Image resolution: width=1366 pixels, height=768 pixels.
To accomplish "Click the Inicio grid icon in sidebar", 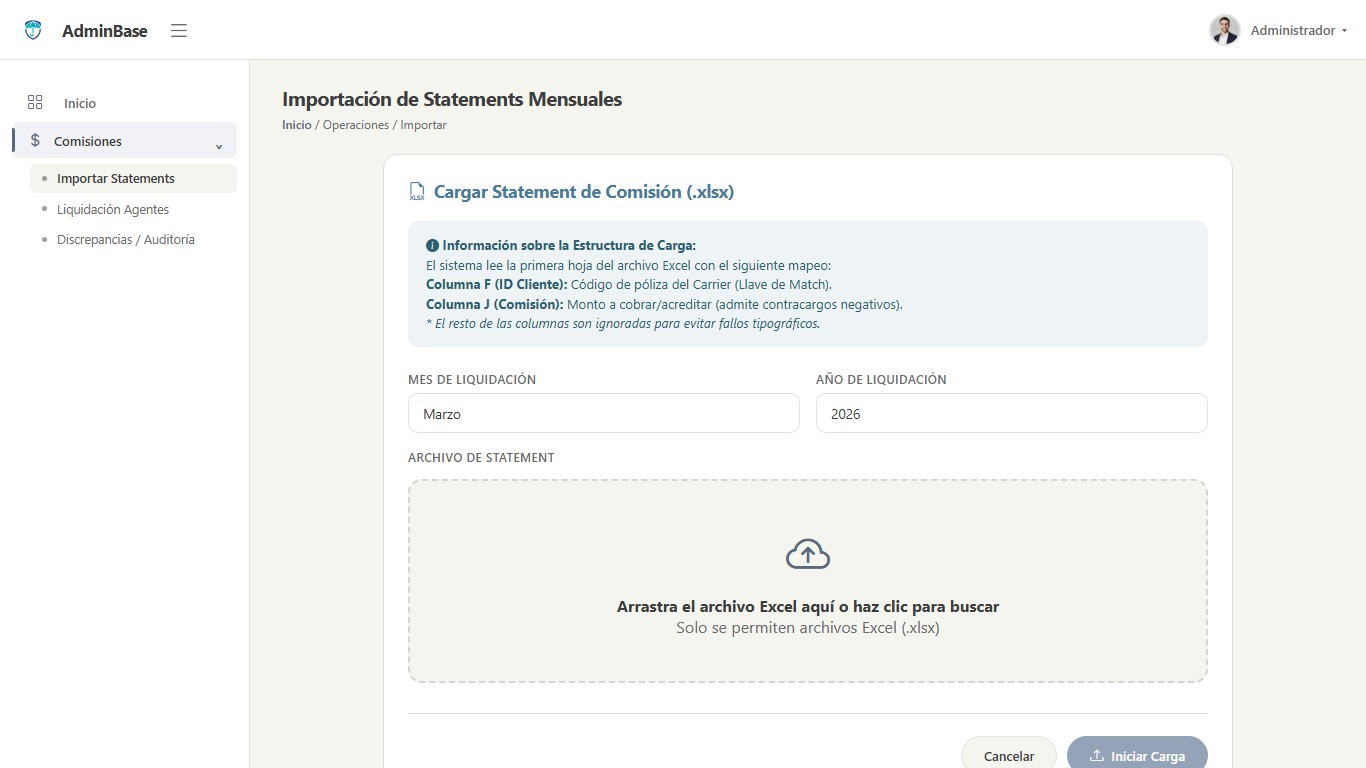I will point(35,102).
